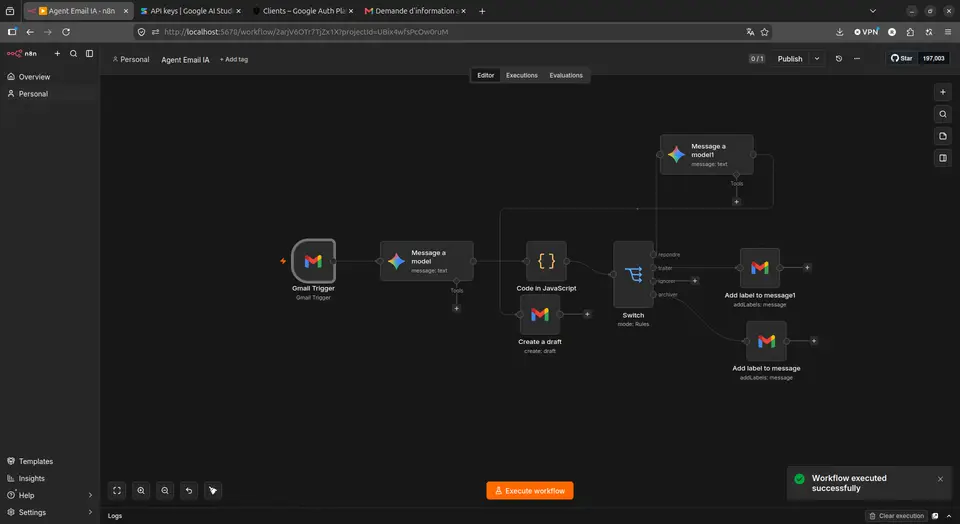The width and height of the screenshot is (960, 524).
Task: Switch to Demande d'information Gmail tab
Action: [415, 11]
